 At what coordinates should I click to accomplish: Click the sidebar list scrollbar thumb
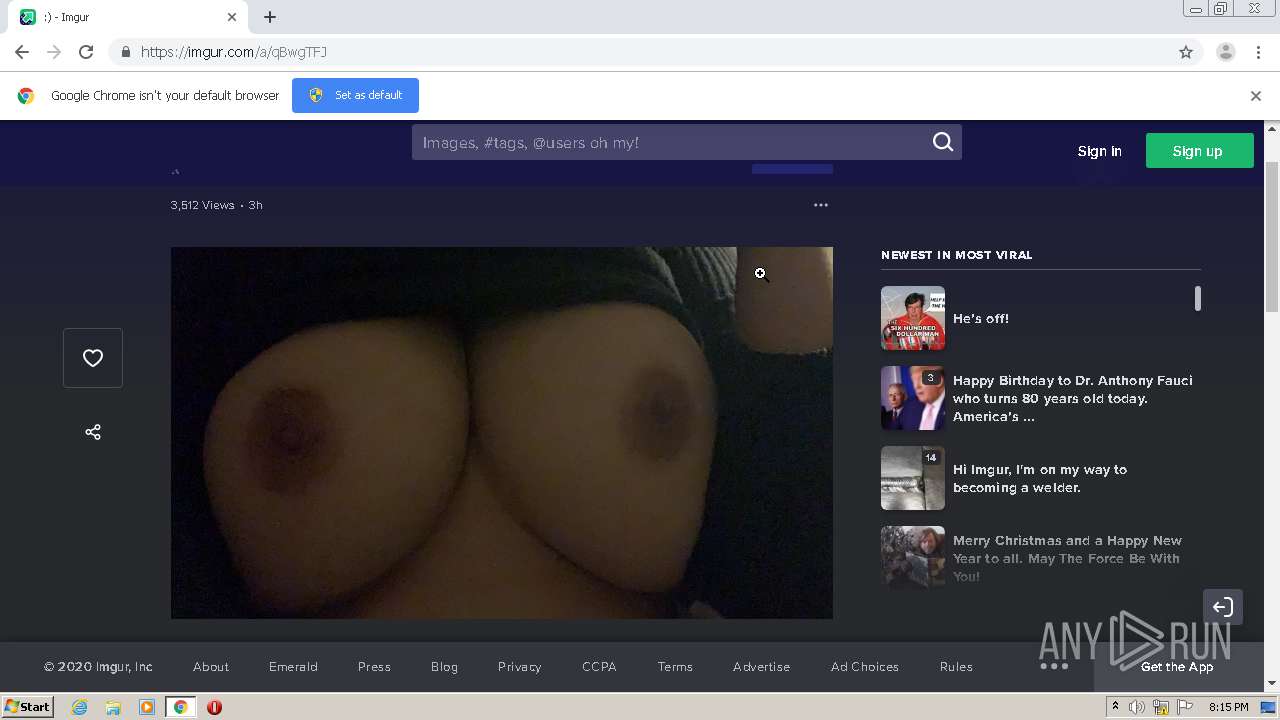pyautogui.click(x=1198, y=298)
